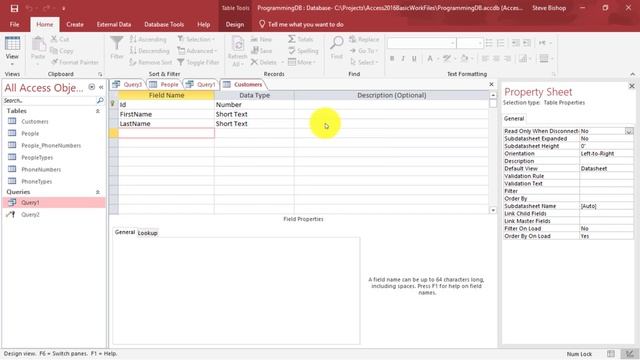The image size is (640, 360).
Task: Switch to the Create ribbon tab
Action: [x=75, y=24]
